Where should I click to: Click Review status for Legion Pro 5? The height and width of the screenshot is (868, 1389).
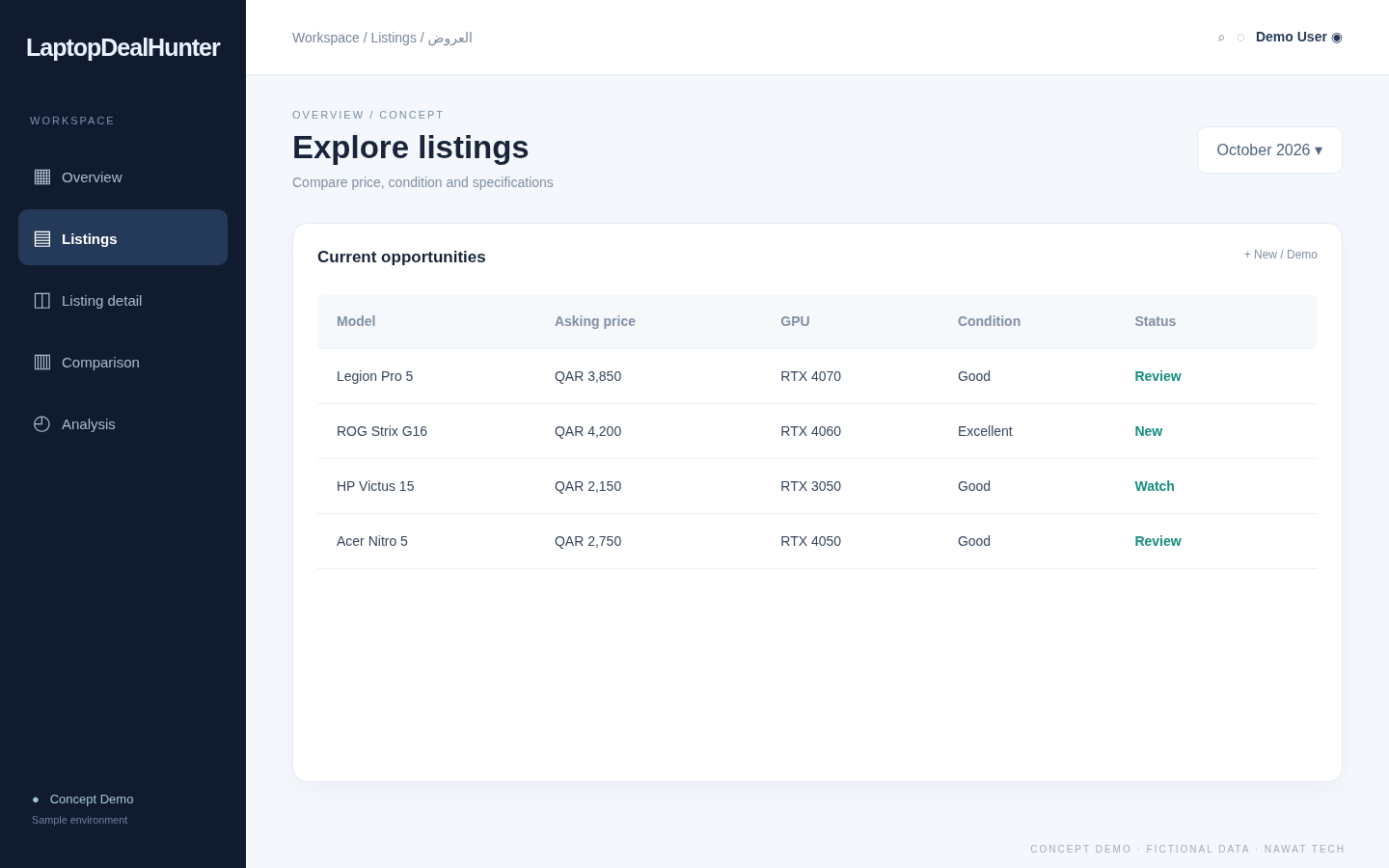(x=1157, y=376)
